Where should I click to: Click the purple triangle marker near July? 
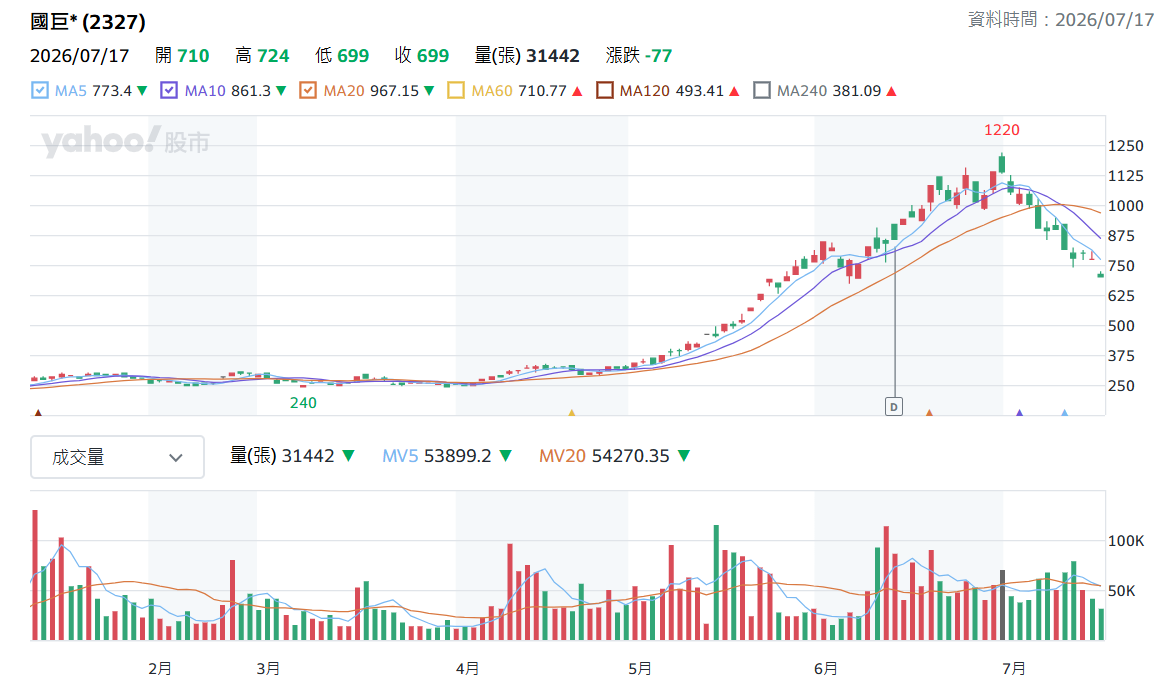click(1020, 412)
